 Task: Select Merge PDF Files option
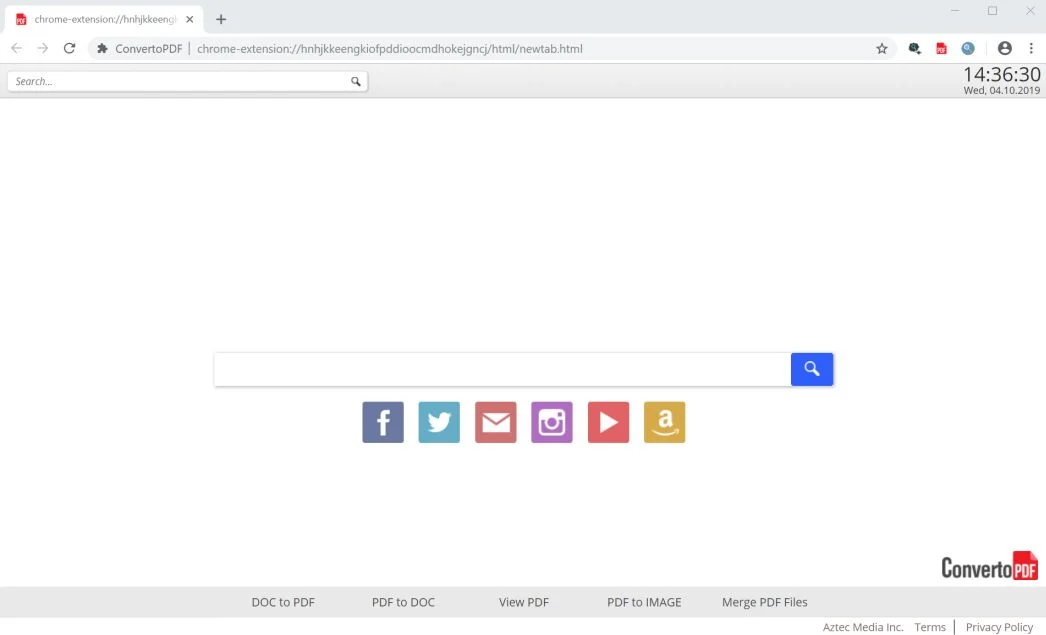click(x=764, y=602)
